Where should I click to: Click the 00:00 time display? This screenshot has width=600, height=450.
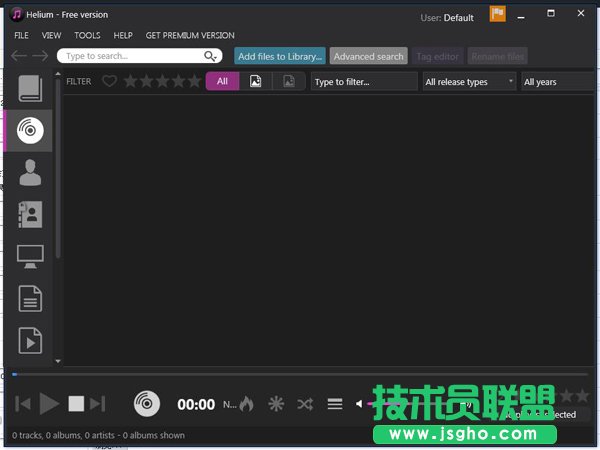196,404
